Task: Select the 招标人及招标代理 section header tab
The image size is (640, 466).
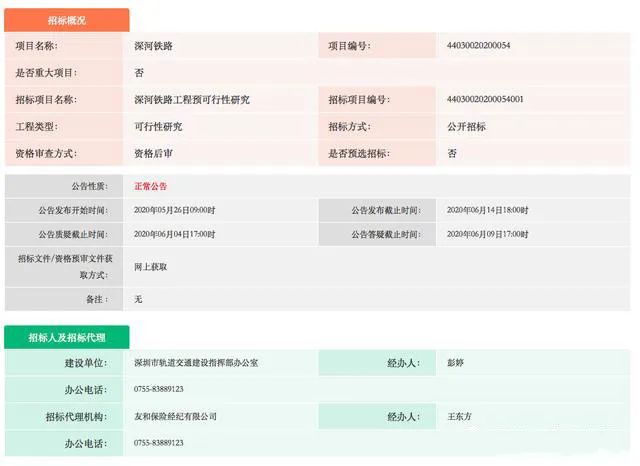Action: pos(66,337)
